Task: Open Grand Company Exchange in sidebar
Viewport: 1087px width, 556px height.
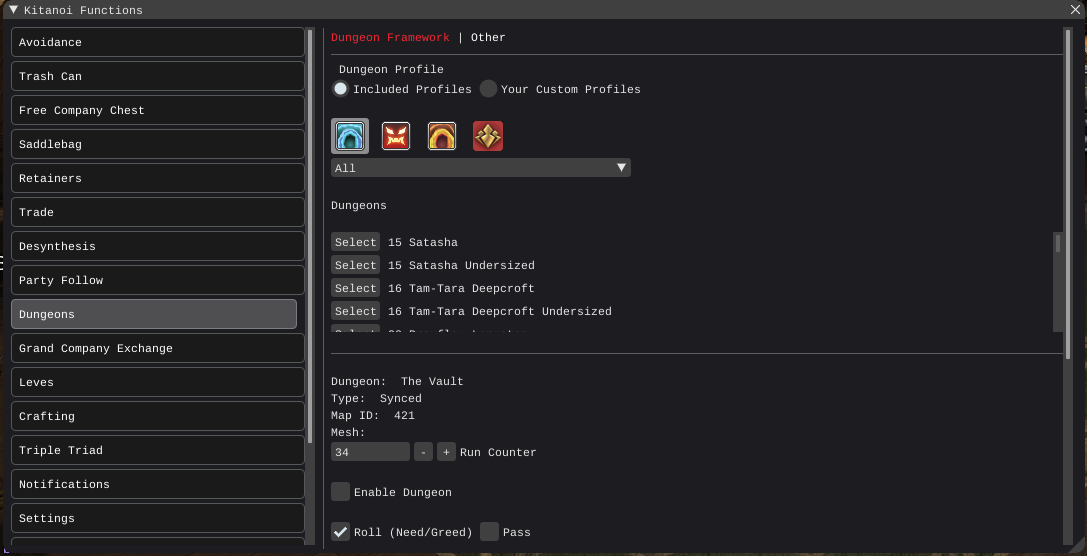Action: click(157, 348)
